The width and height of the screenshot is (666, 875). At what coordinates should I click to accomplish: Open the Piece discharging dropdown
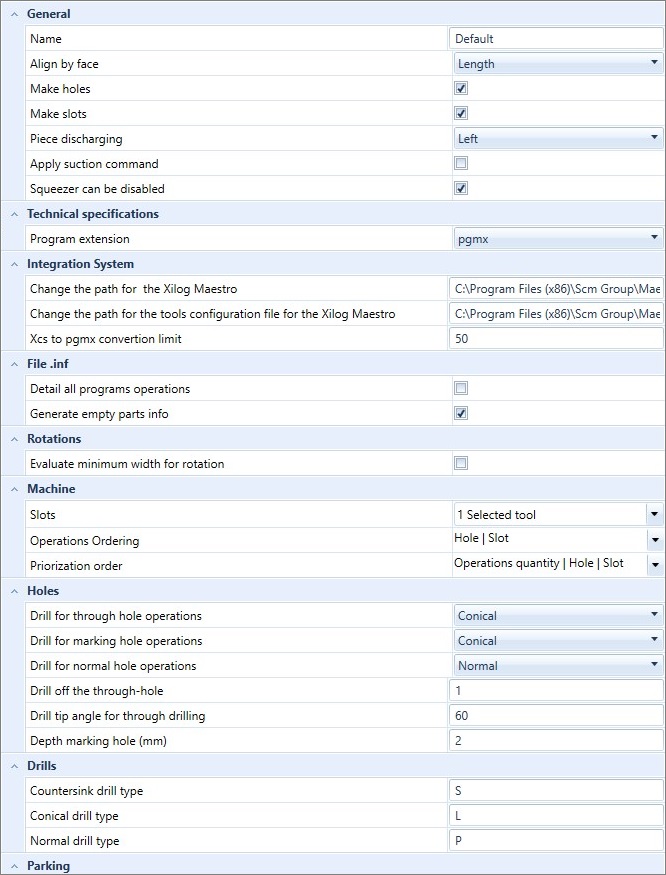[558, 138]
